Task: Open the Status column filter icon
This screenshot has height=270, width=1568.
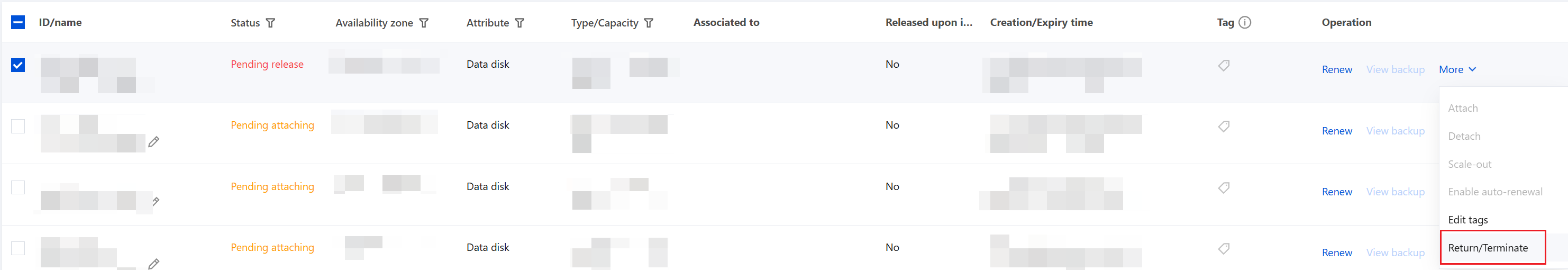Action: pyautogui.click(x=271, y=23)
